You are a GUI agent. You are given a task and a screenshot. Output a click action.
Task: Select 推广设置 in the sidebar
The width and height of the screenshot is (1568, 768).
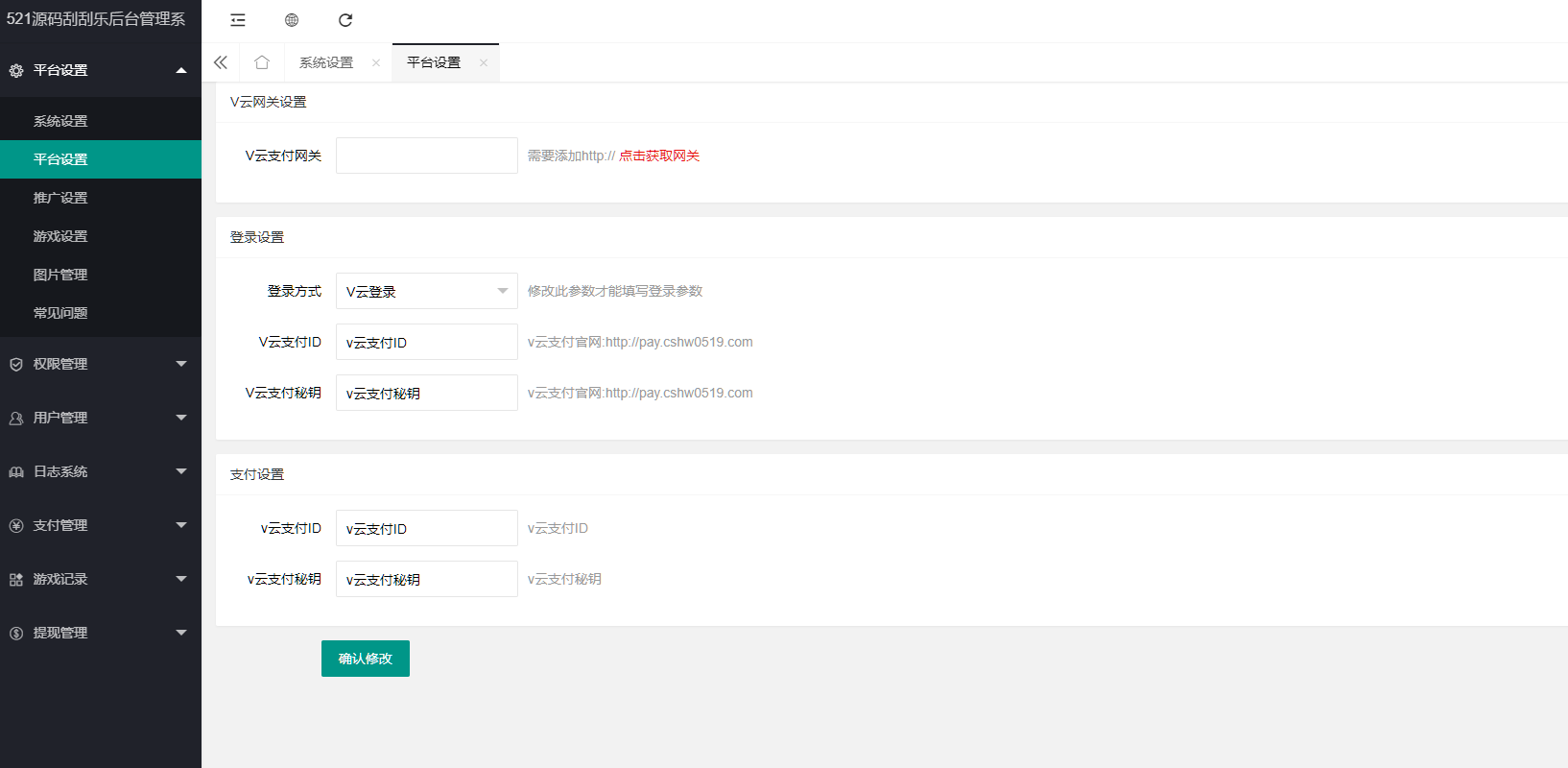60,198
